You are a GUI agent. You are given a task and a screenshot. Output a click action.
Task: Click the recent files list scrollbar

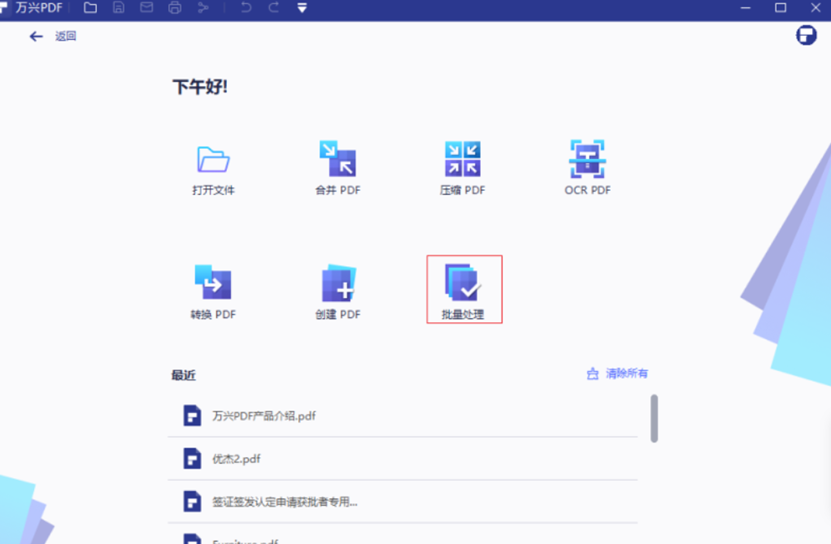click(654, 418)
